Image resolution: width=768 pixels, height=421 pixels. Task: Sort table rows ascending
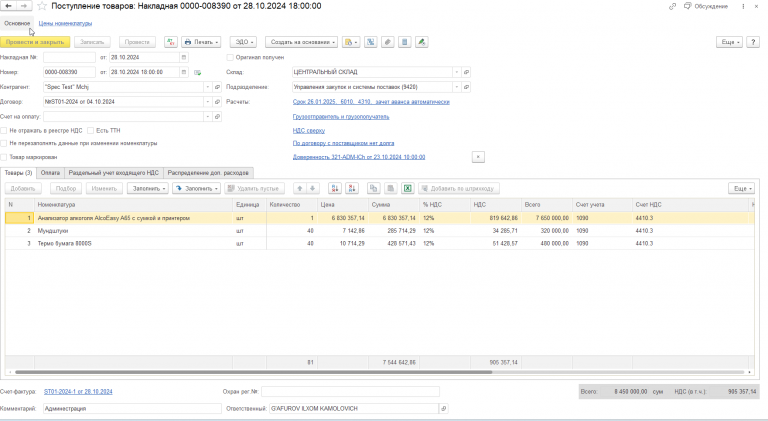tap(335, 188)
